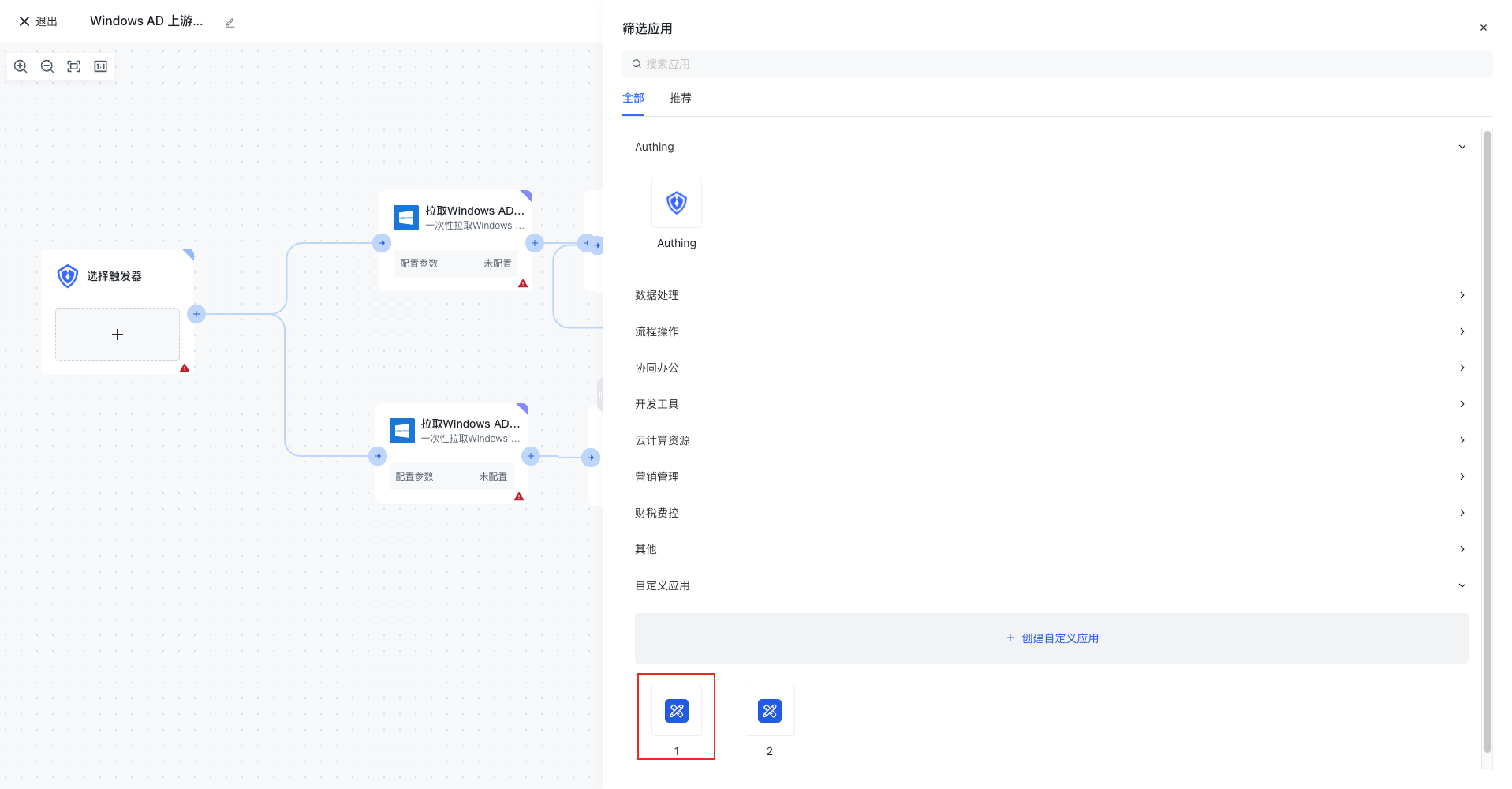Click plus box to add a trigger
This screenshot has width=1512, height=789.
[118, 335]
